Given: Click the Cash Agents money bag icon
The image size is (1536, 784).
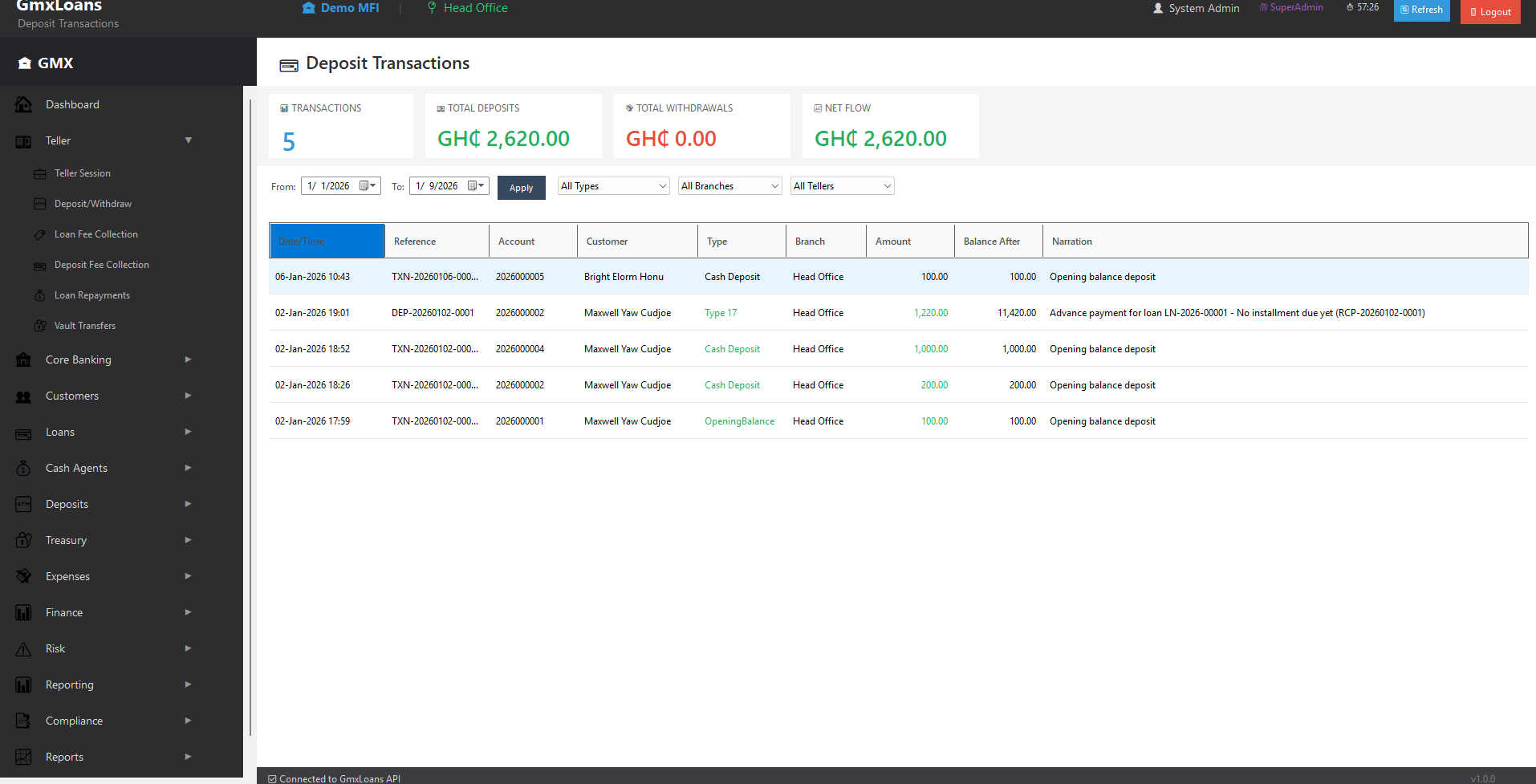Looking at the screenshot, I should tap(23, 468).
